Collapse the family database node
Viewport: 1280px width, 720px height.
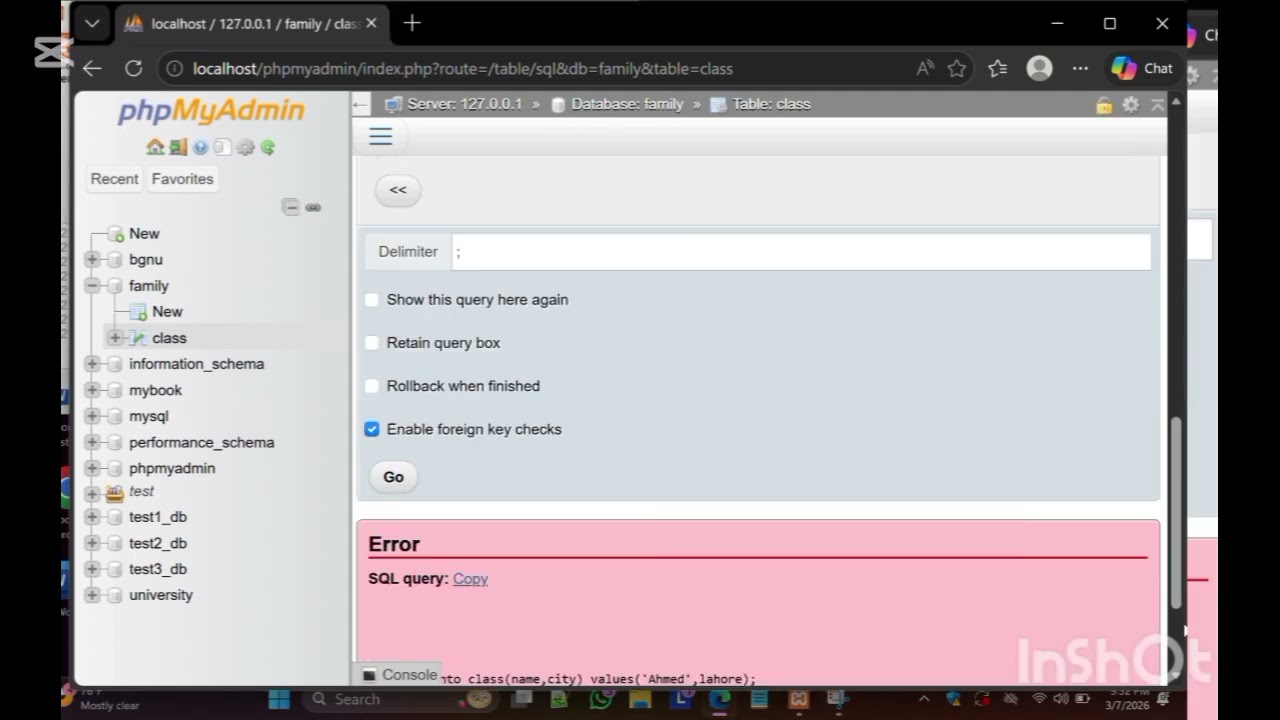[x=92, y=285]
